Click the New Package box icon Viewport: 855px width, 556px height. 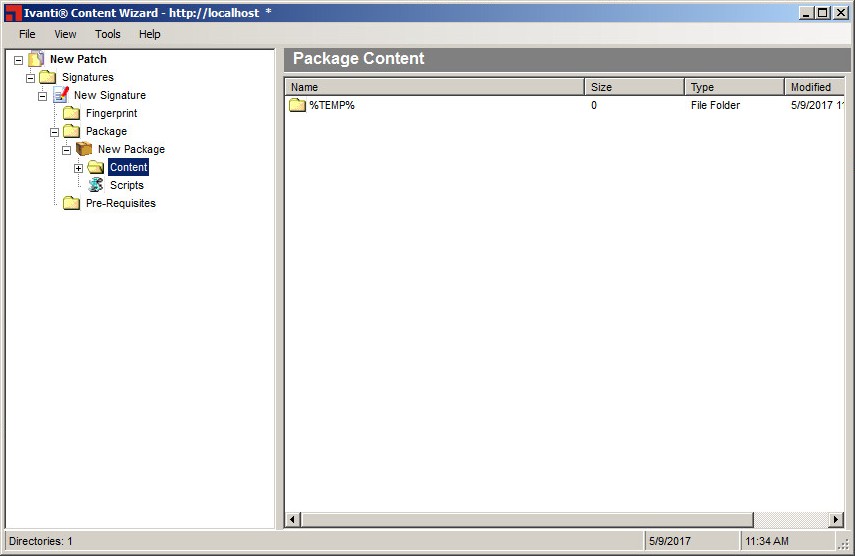[x=84, y=149]
